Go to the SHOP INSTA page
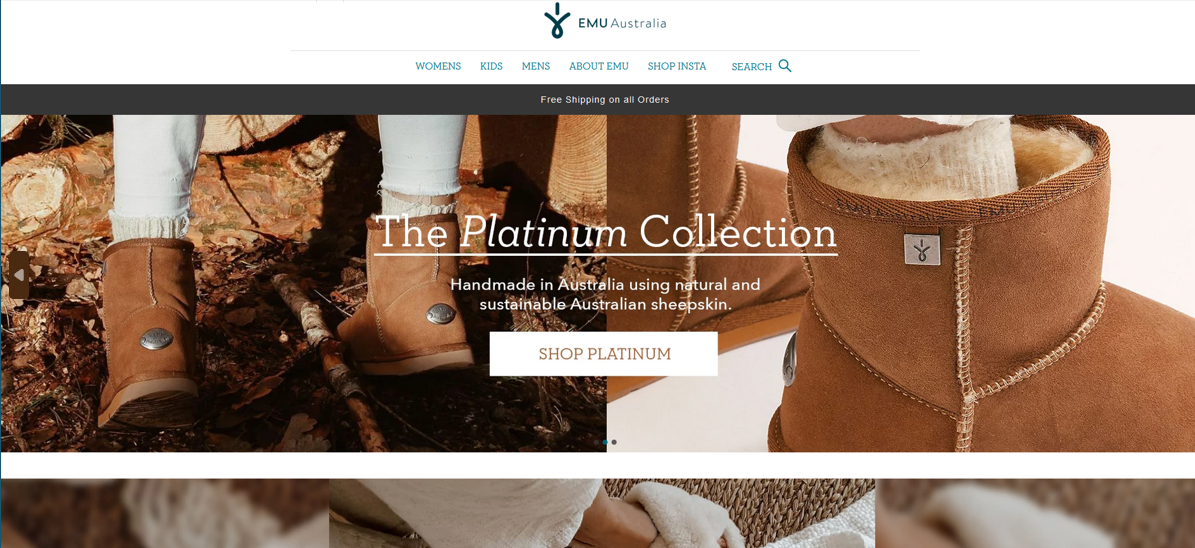The width and height of the screenshot is (1195, 548). 677,66
